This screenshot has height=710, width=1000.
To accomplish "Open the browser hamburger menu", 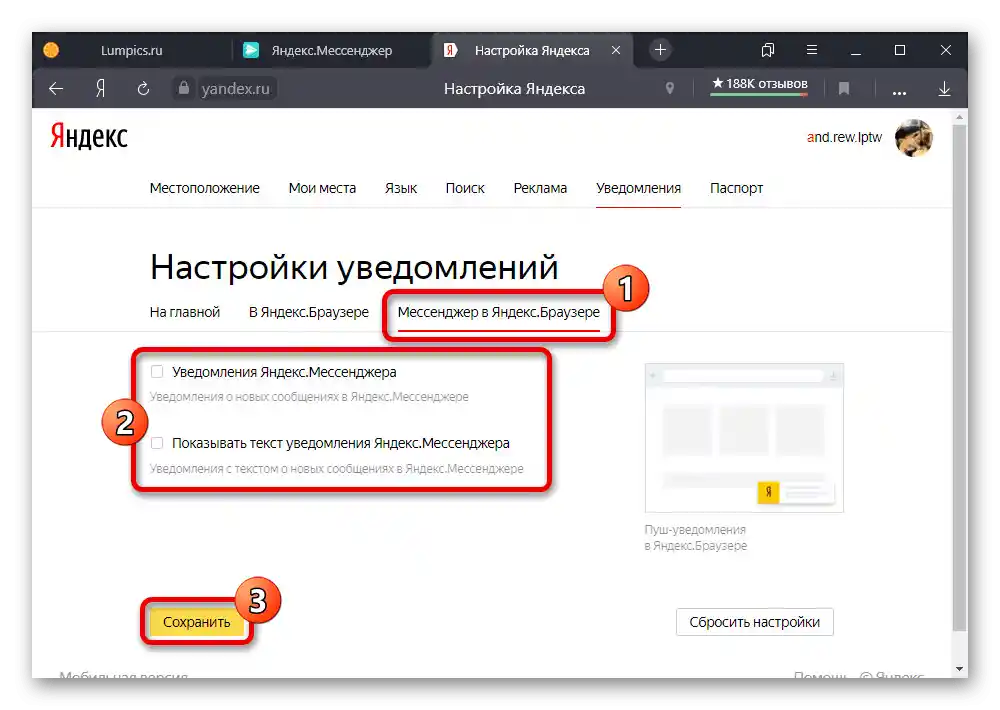I will point(812,49).
